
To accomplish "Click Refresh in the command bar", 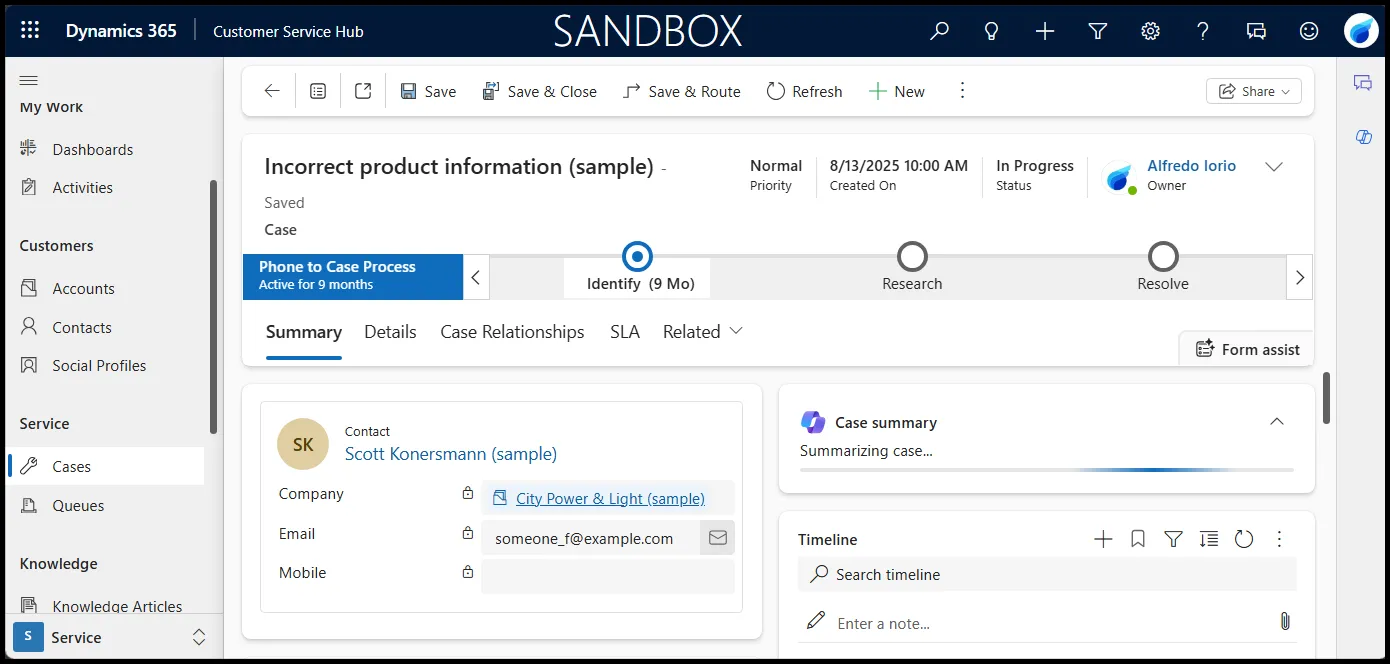I will click(805, 91).
